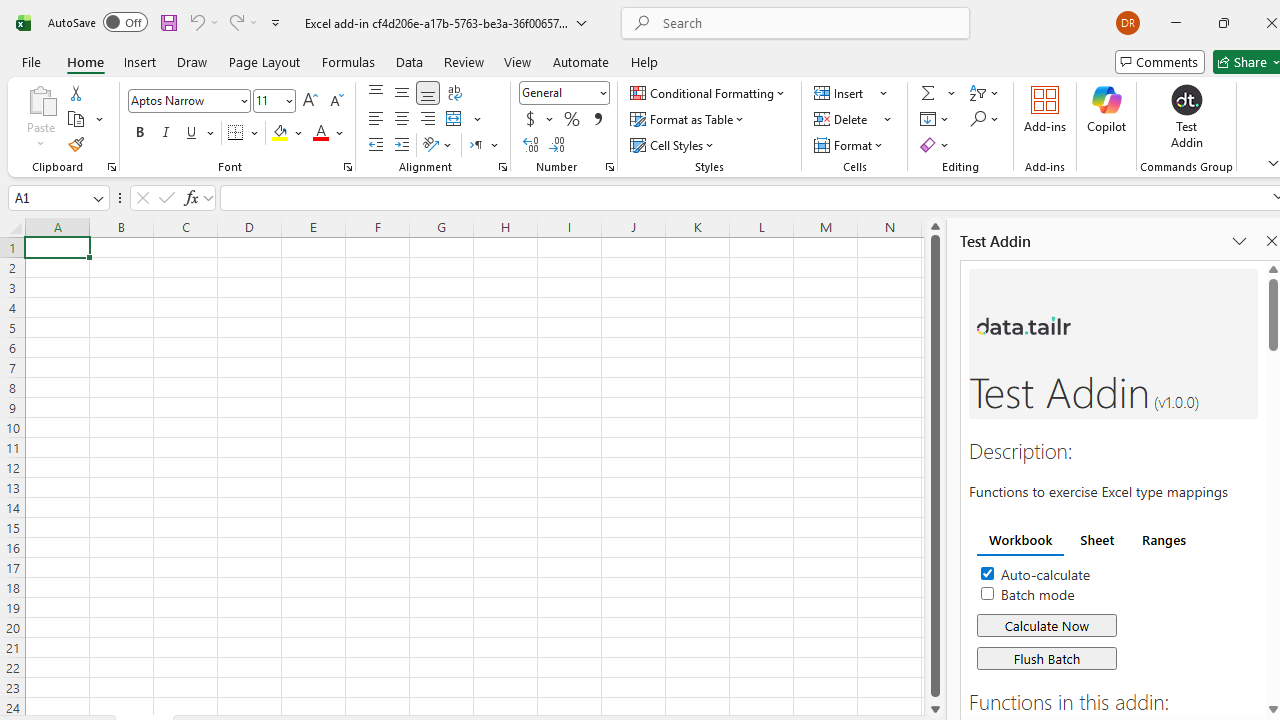Click the Wrap Text icon
The image size is (1280, 720).
[455, 93]
